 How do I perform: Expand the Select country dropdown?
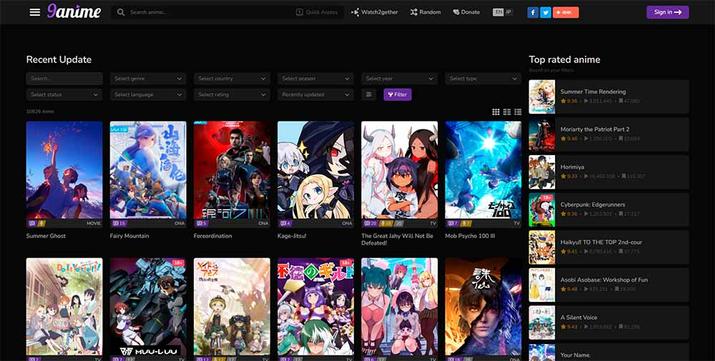232,78
